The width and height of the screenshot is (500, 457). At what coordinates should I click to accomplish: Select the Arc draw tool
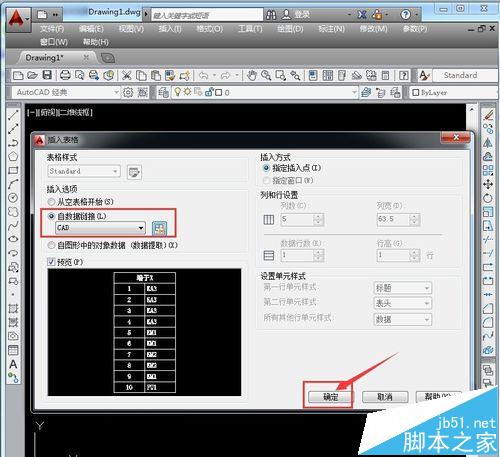[x=13, y=184]
